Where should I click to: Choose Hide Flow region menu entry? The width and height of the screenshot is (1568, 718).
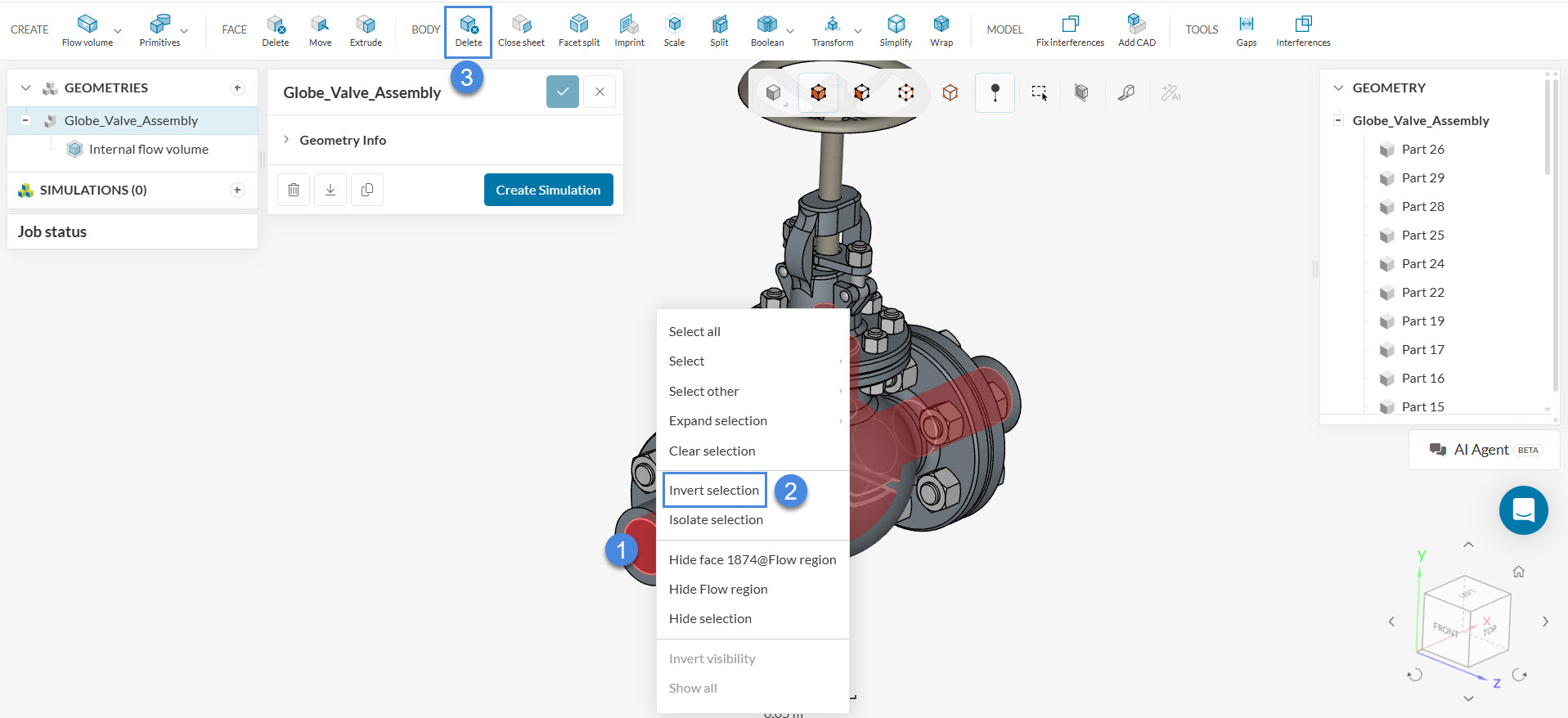[x=718, y=589]
